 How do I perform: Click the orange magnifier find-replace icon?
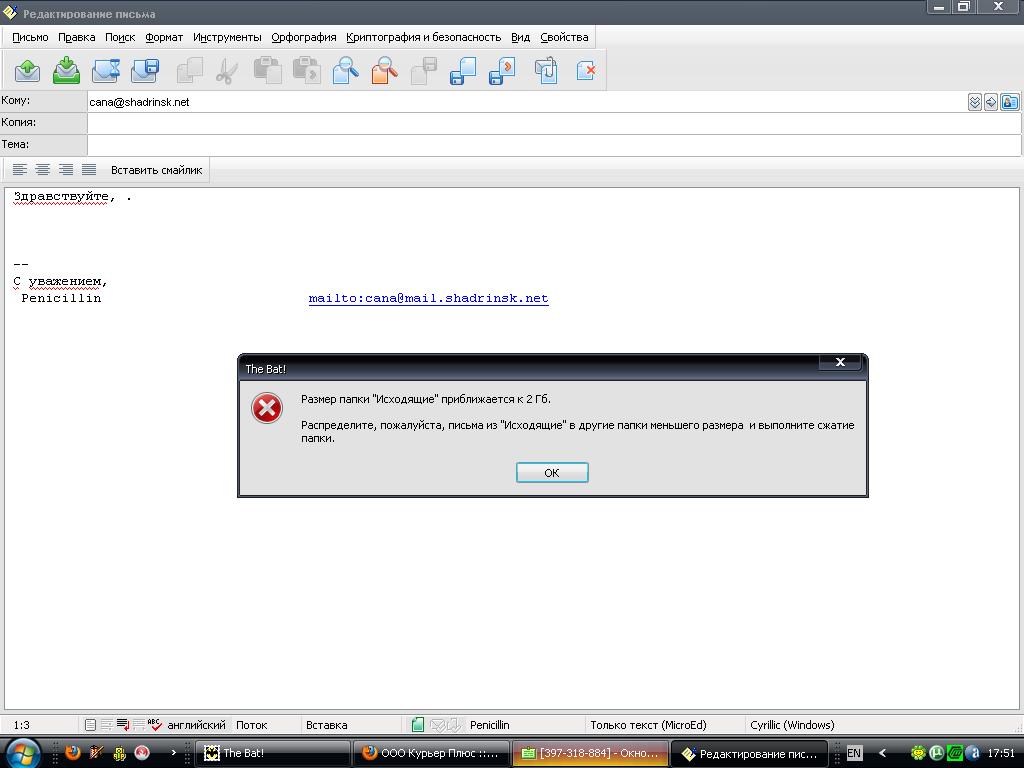pyautogui.click(x=385, y=71)
